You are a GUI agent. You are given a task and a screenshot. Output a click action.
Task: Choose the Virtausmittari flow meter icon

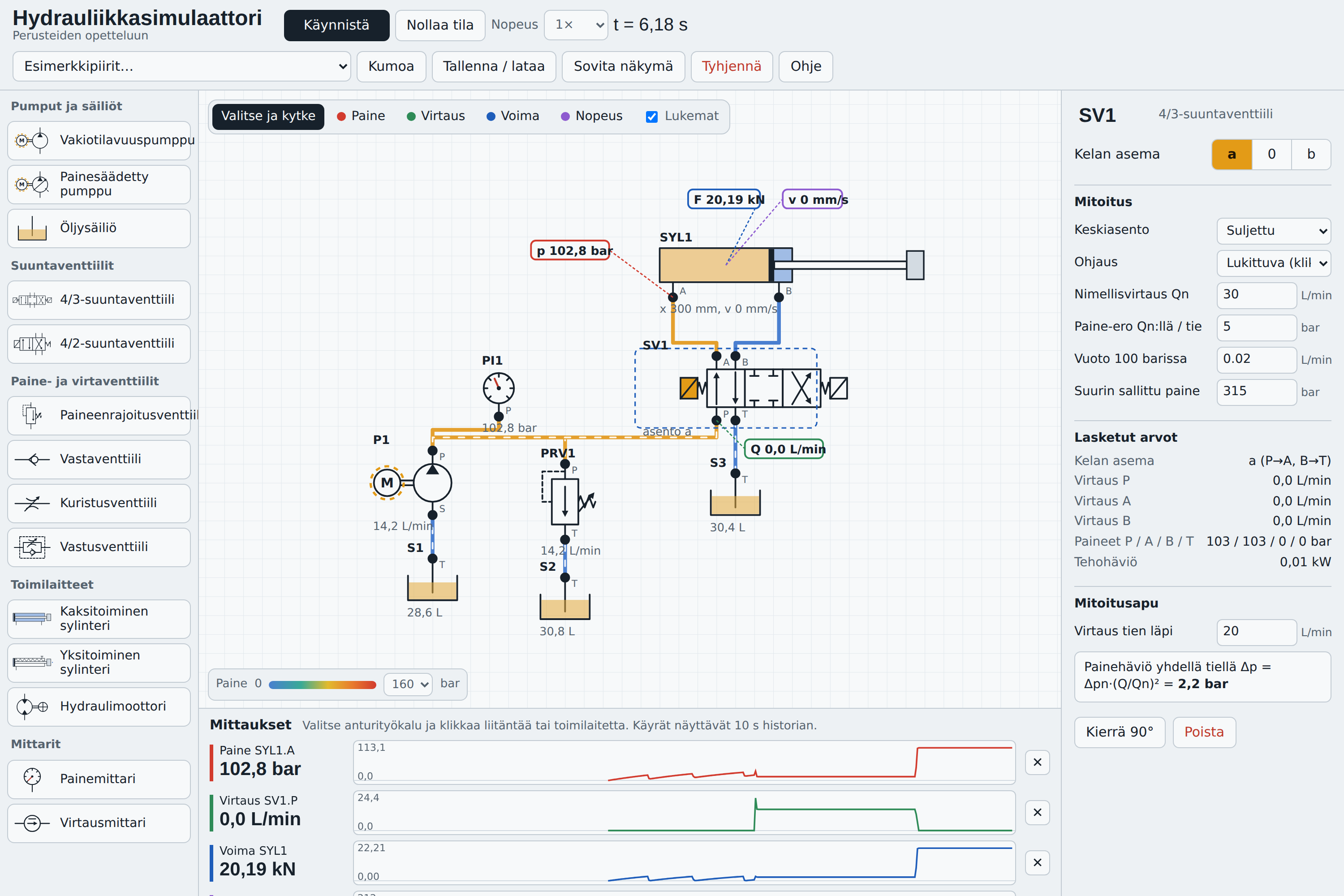[32, 823]
